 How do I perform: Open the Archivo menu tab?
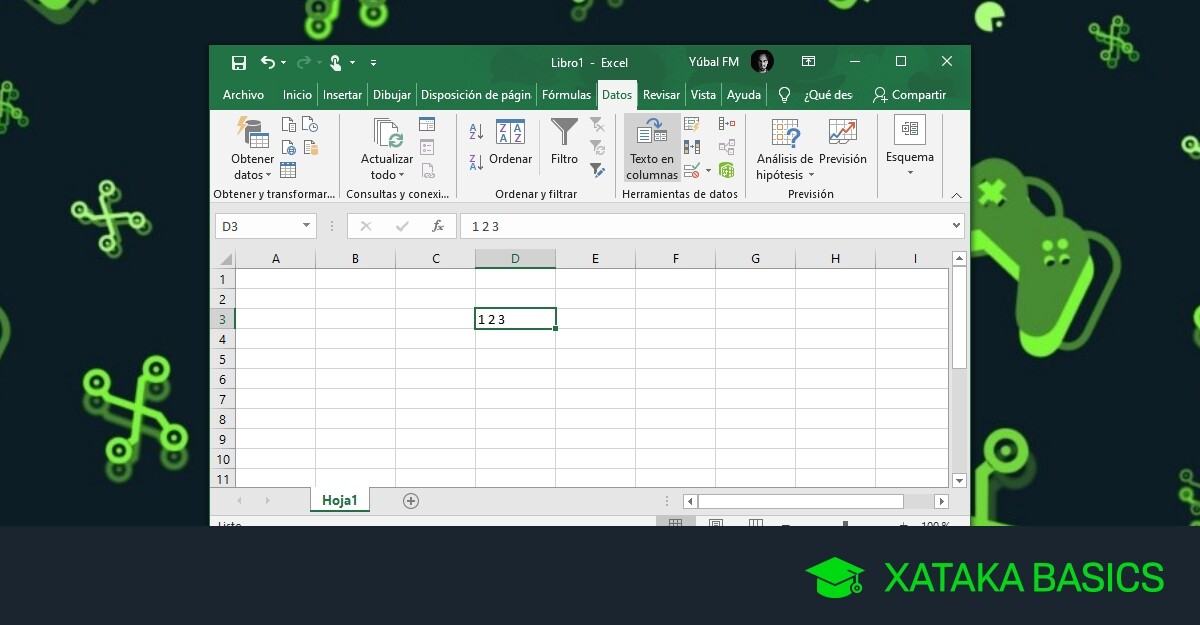(x=243, y=95)
